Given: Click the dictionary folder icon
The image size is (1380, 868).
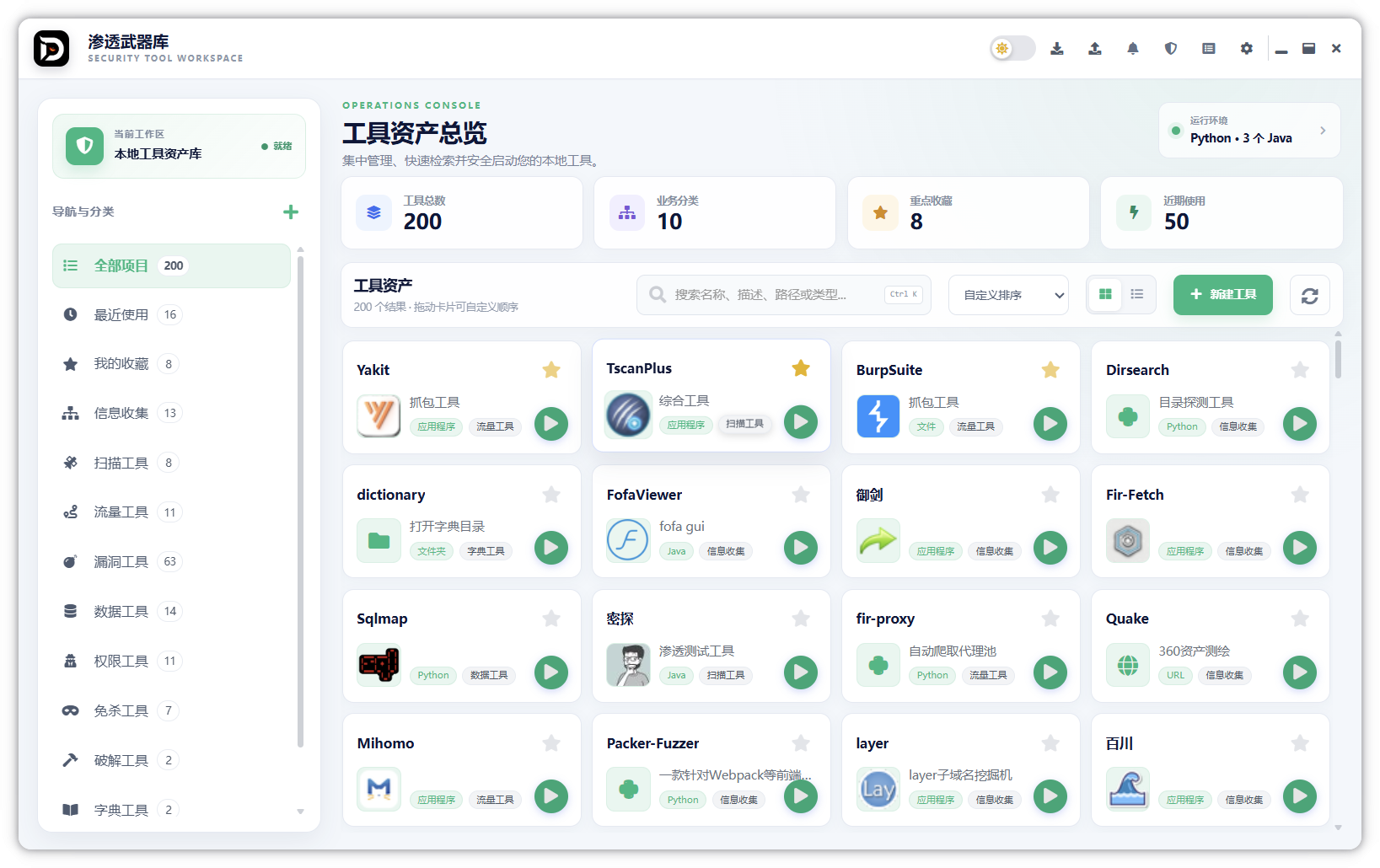Looking at the screenshot, I should coord(379,540).
